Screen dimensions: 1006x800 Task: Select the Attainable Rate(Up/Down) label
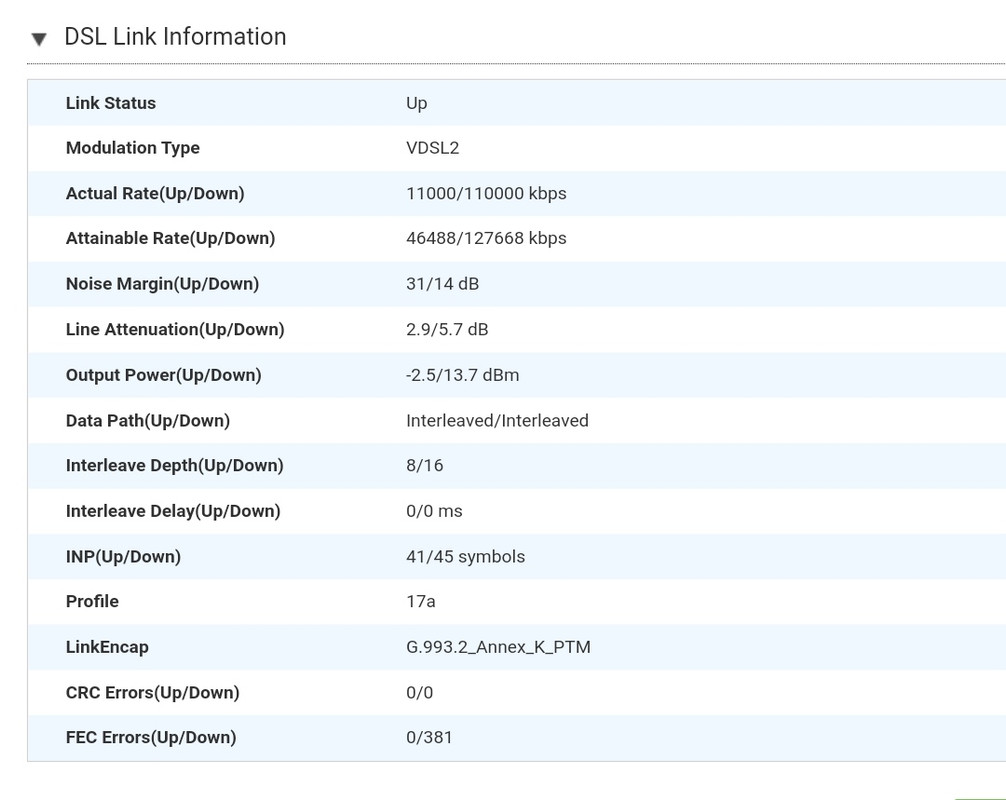tap(171, 239)
